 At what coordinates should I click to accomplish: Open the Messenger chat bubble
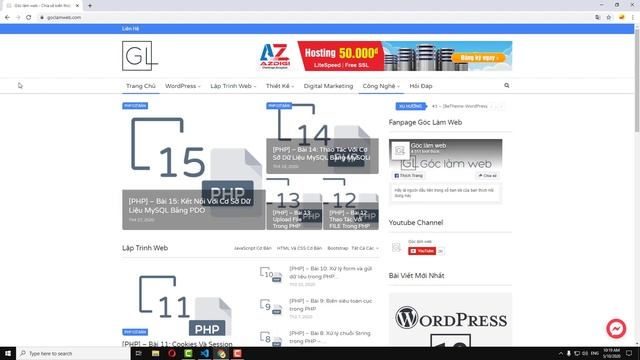[x=616, y=329]
